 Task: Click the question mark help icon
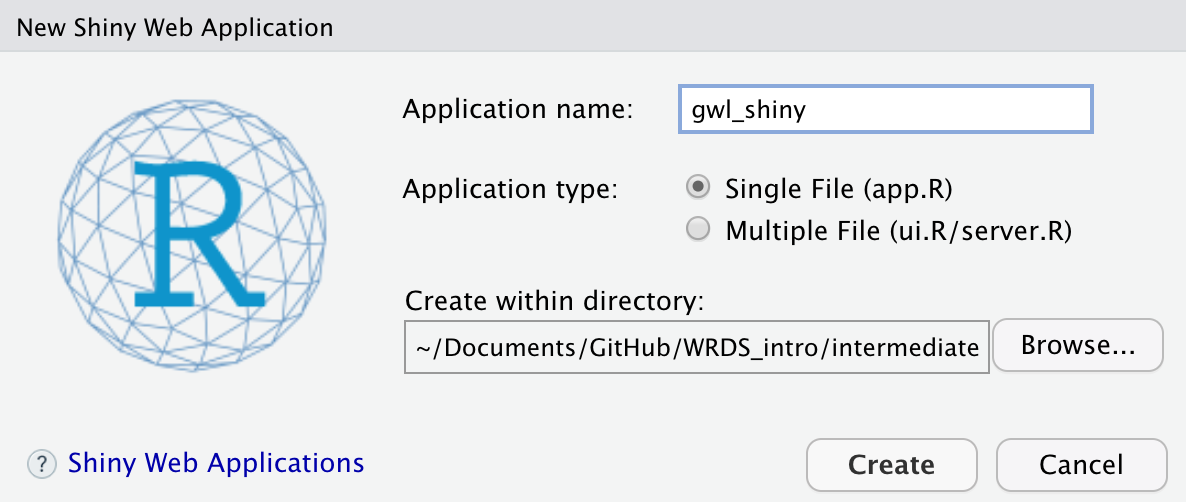41,464
